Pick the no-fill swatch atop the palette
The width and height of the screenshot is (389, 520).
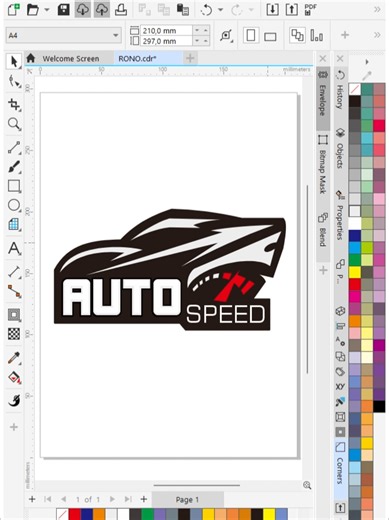point(355,89)
